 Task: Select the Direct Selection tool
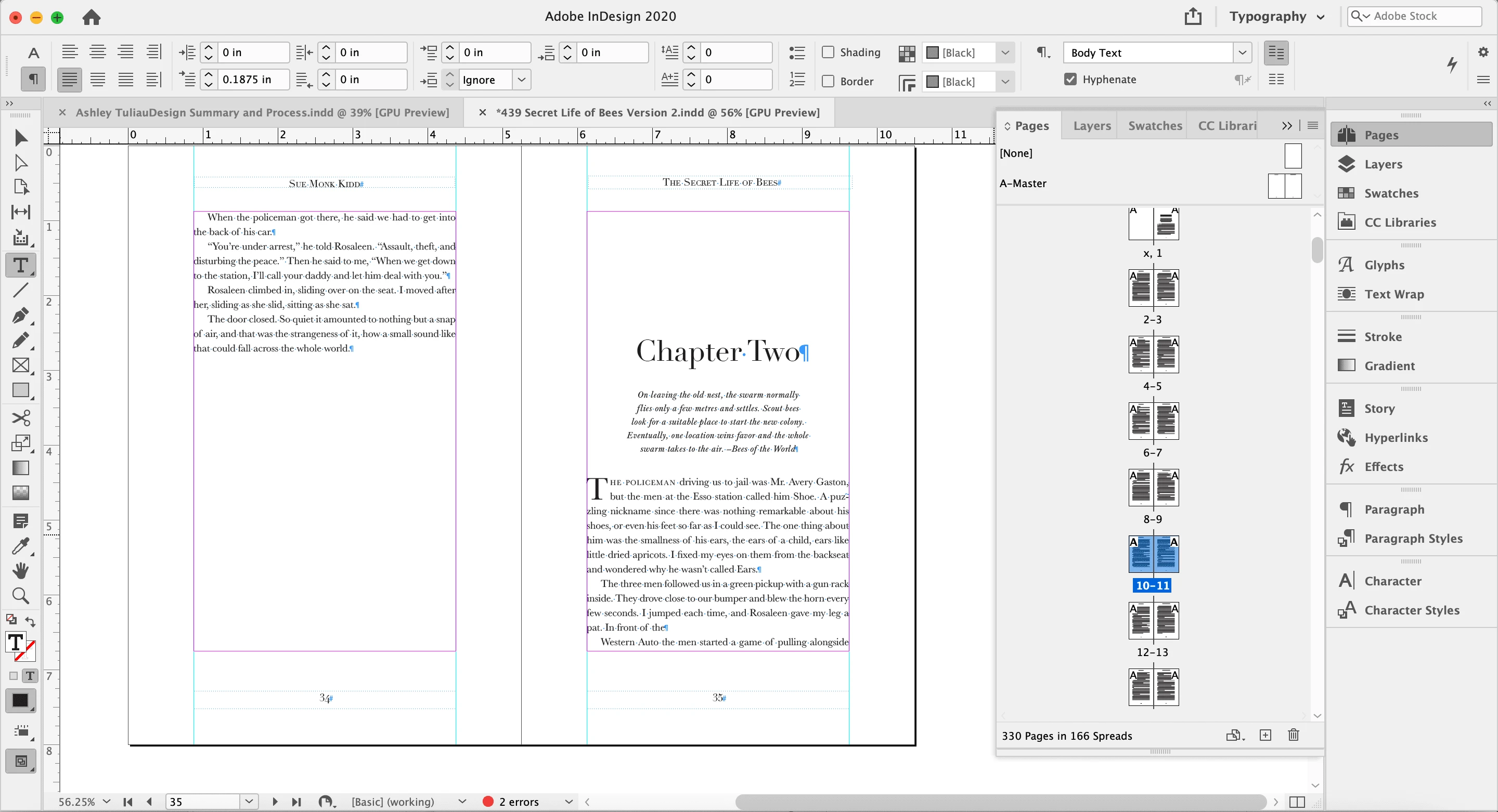20,162
